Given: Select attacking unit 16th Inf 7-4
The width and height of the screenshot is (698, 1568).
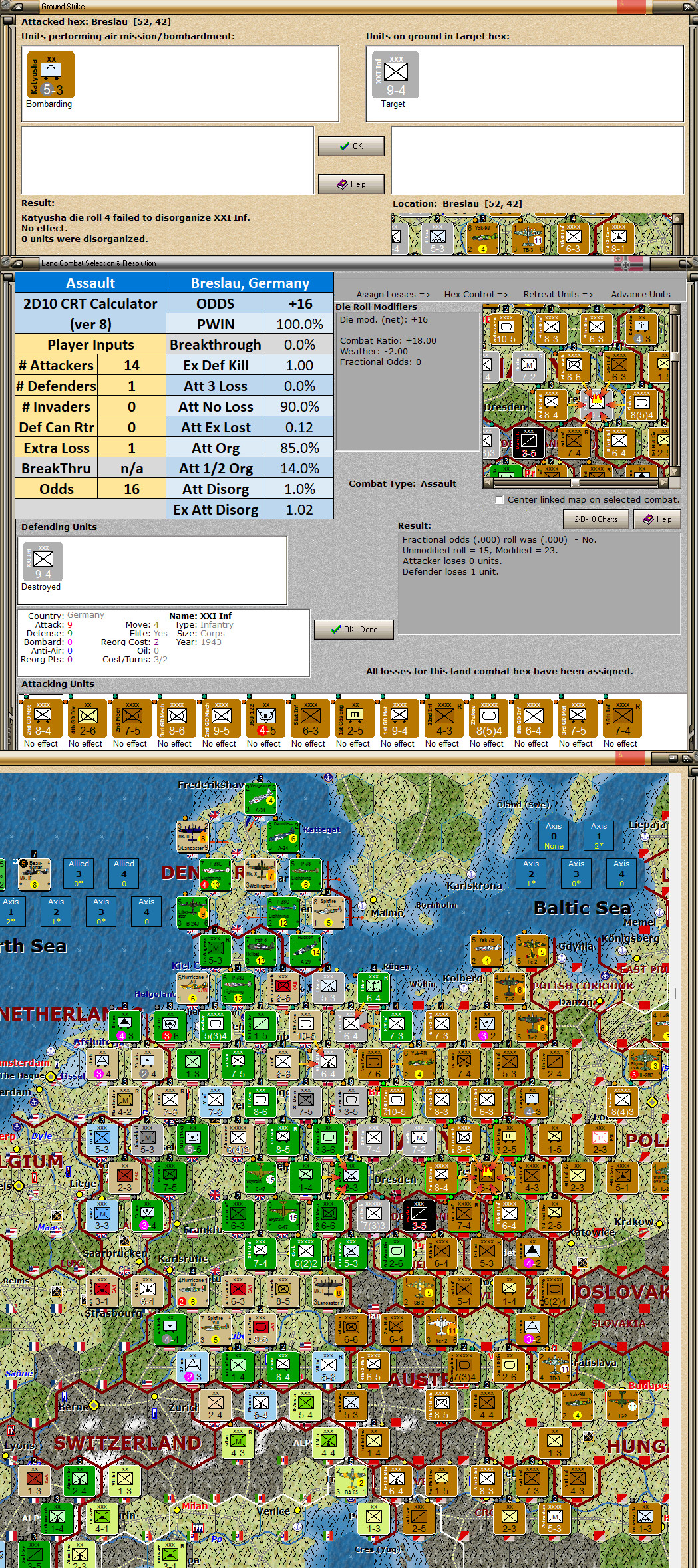Looking at the screenshot, I should 623,719.
